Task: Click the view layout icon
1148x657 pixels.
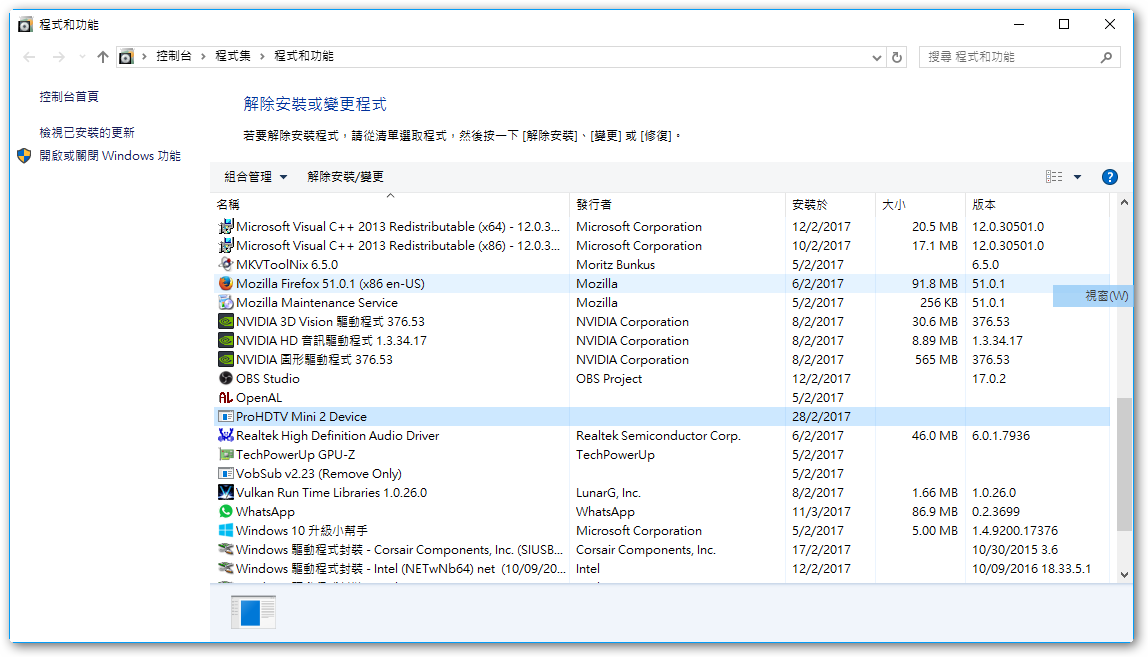Action: pos(1054,177)
